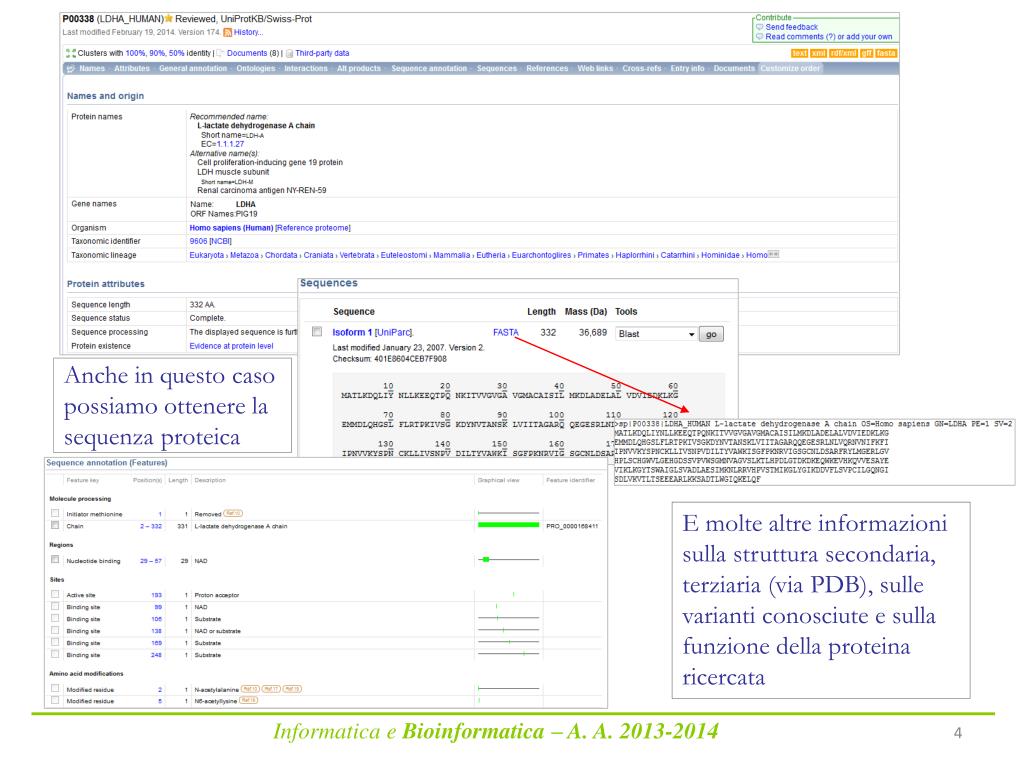1024x768 pixels.
Task: Click position link 2 – 332
Action: point(151,526)
